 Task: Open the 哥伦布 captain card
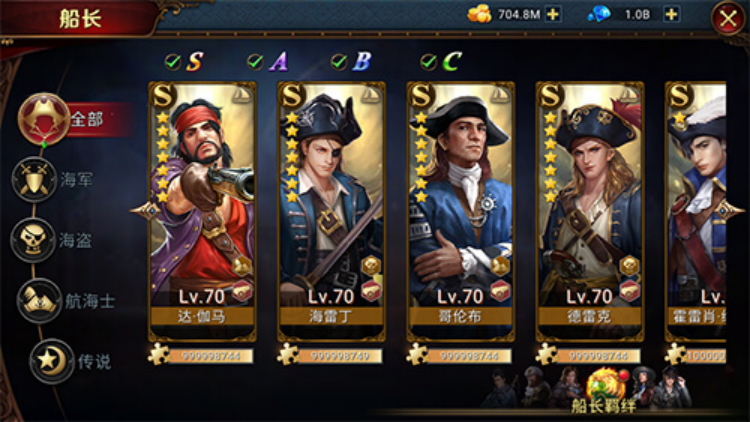[460, 211]
